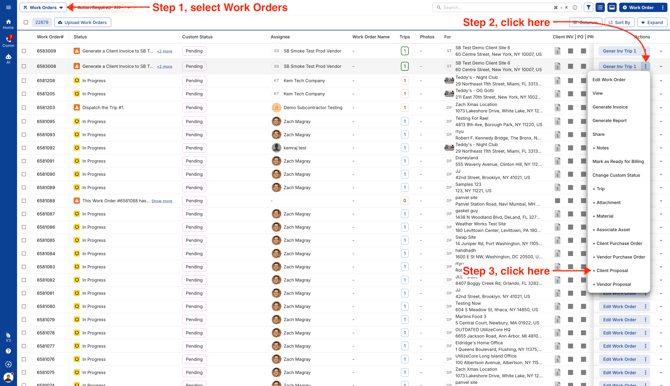Expand row 6581076 with its far-right chevron
Viewport: 670px width, 386px height.
[661, 359]
